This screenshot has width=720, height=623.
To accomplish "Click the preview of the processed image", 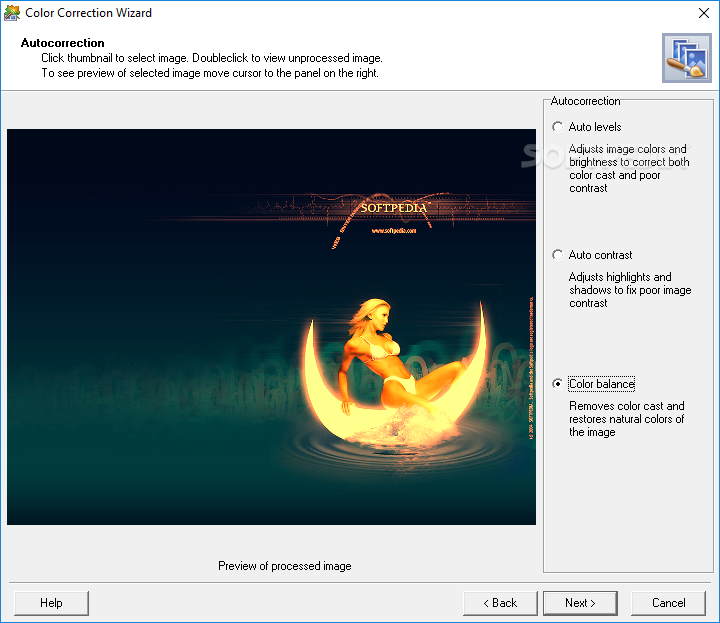I will coord(271,327).
